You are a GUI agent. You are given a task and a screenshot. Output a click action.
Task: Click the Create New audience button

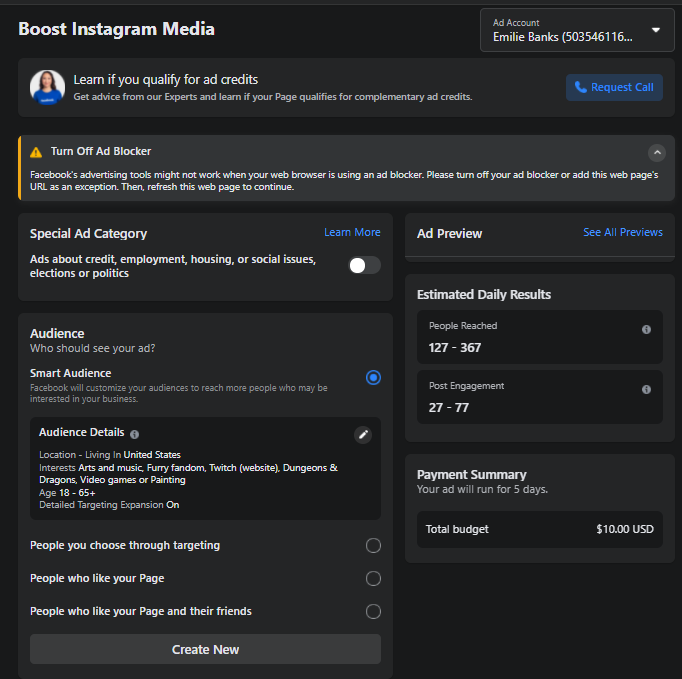(205, 649)
